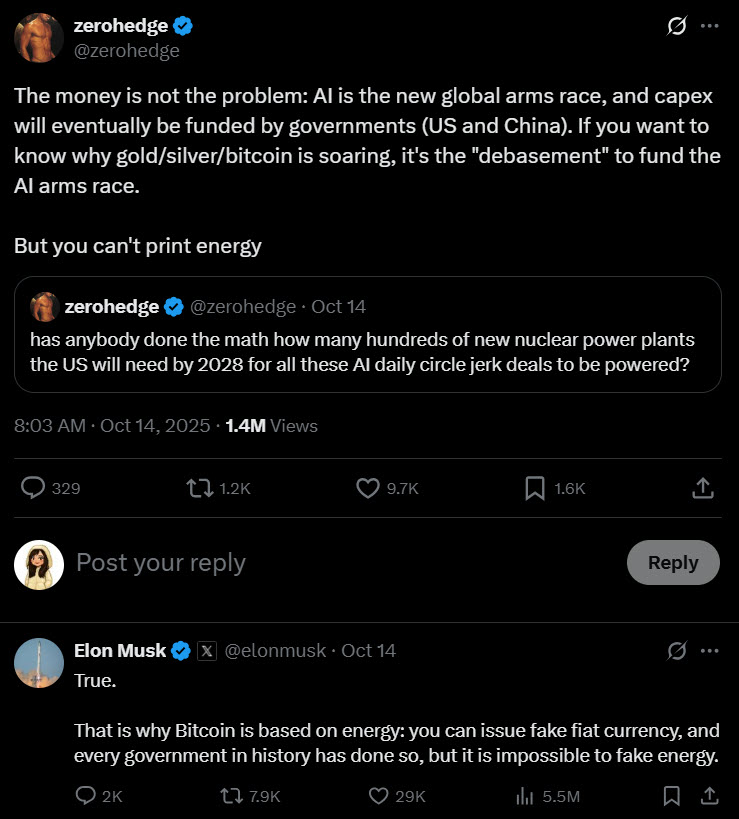Focus the Post your reply field
Screen dimensions: 739x819
point(250,562)
